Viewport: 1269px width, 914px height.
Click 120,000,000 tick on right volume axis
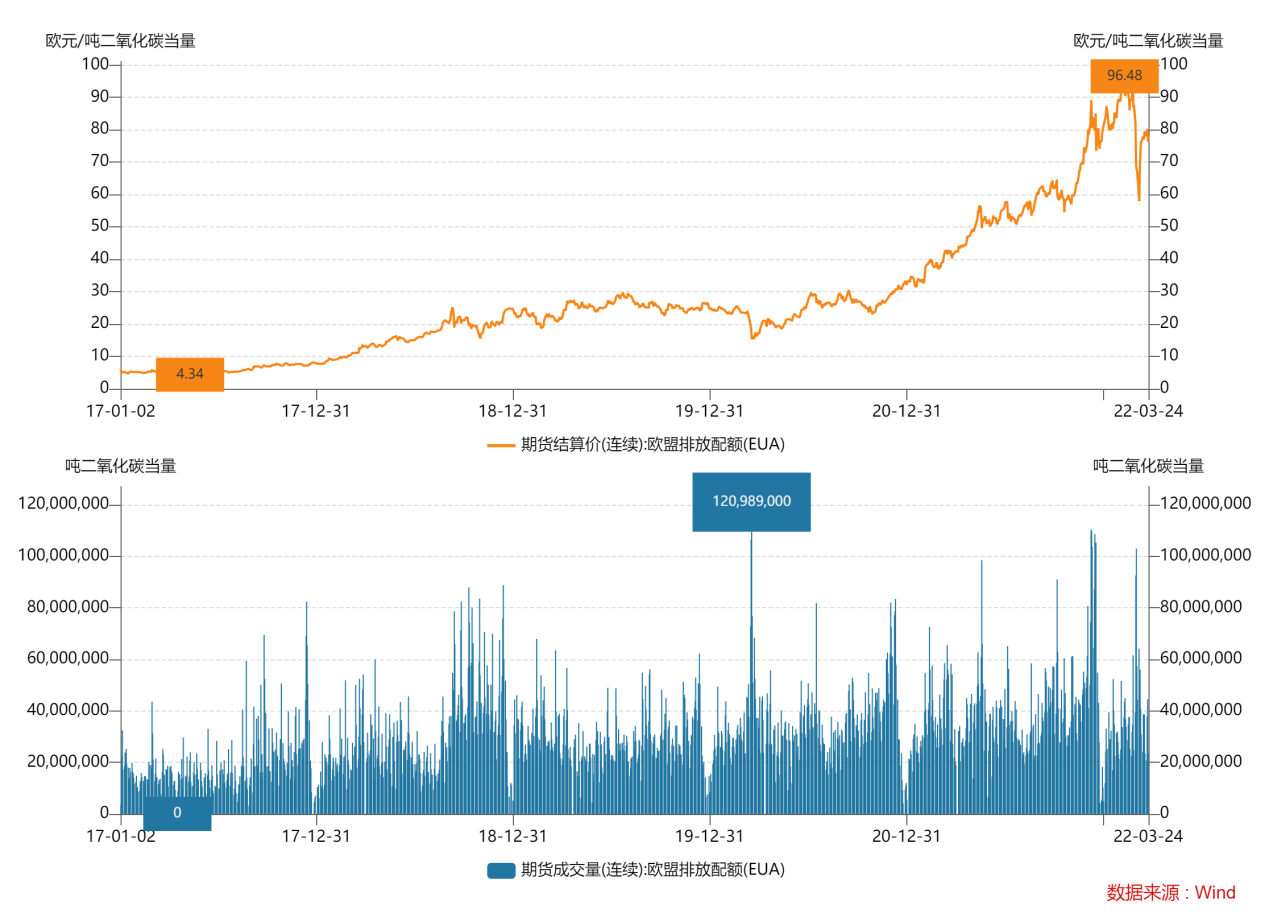(x=1206, y=504)
